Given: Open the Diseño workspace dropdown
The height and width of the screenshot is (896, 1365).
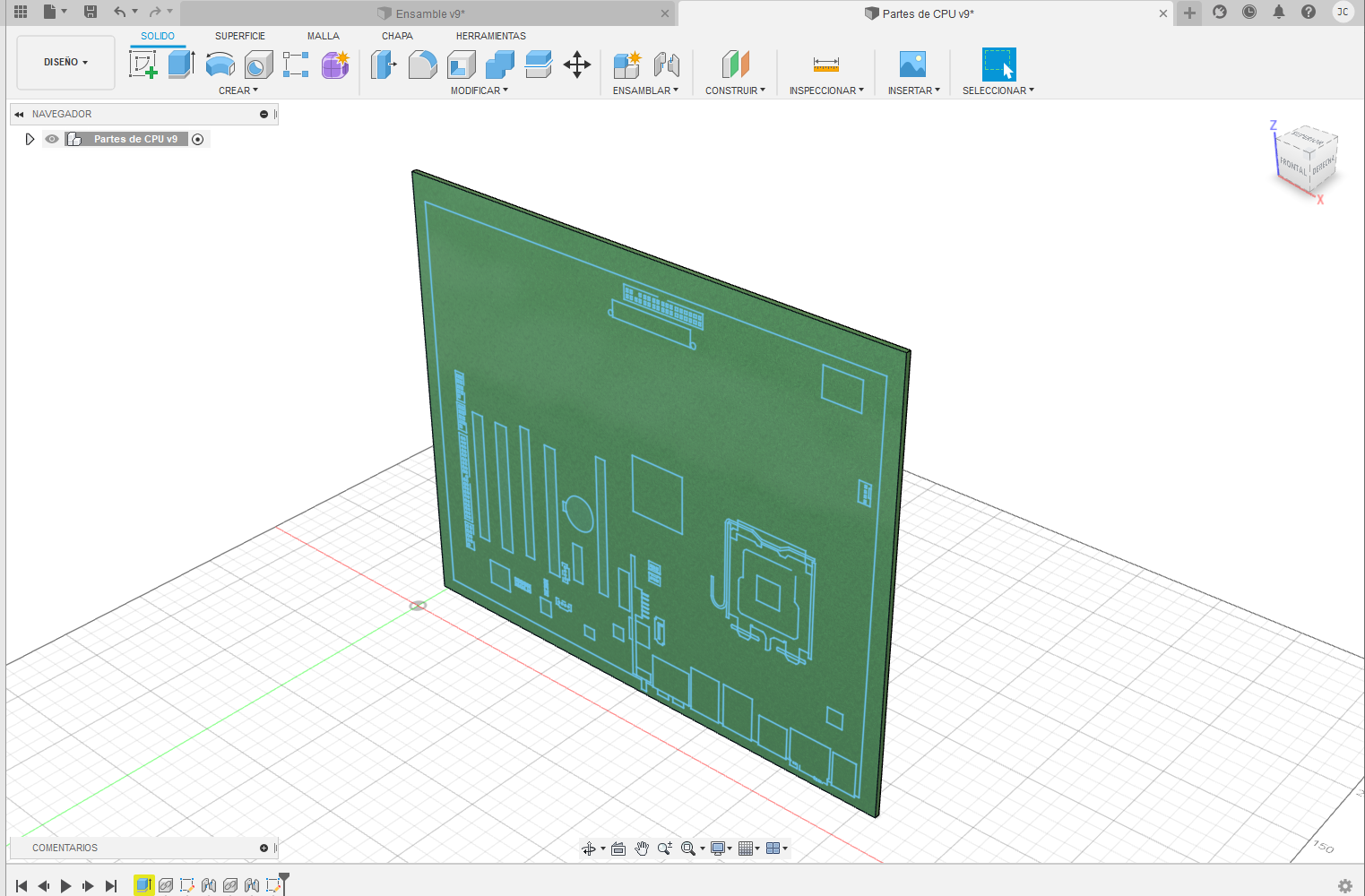Looking at the screenshot, I should pos(66,63).
